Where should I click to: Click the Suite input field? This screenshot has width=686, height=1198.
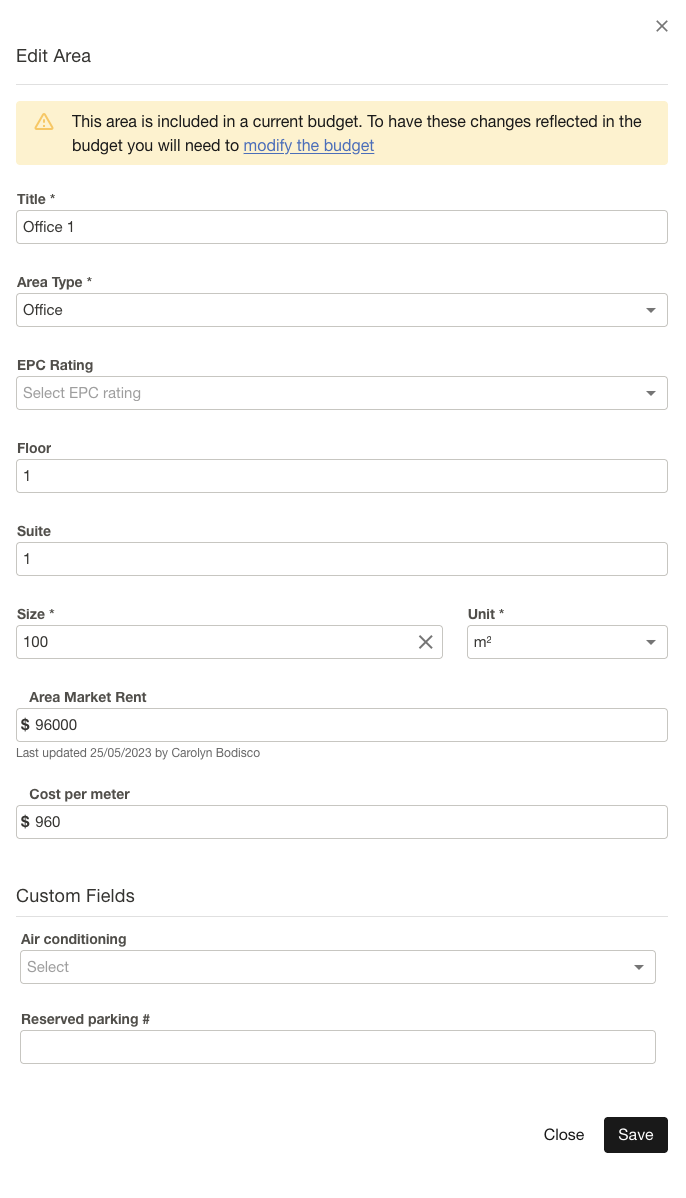(x=340, y=558)
